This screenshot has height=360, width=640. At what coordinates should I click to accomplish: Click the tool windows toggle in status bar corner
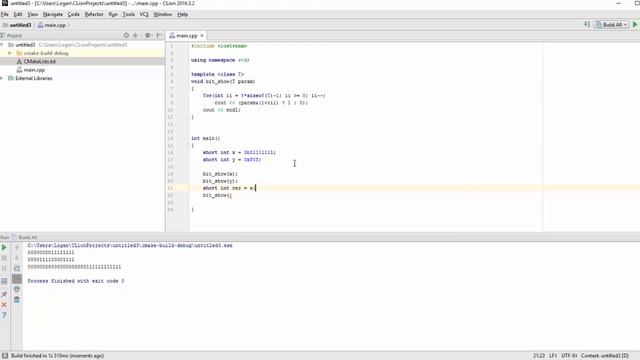(x=4, y=356)
